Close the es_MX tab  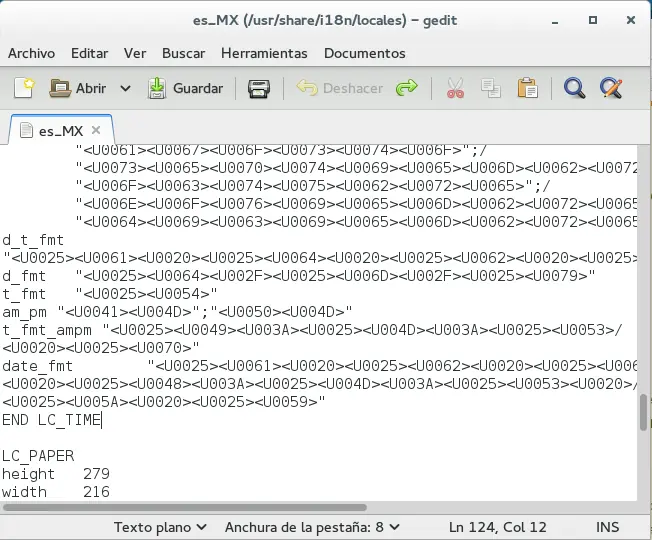point(96,131)
